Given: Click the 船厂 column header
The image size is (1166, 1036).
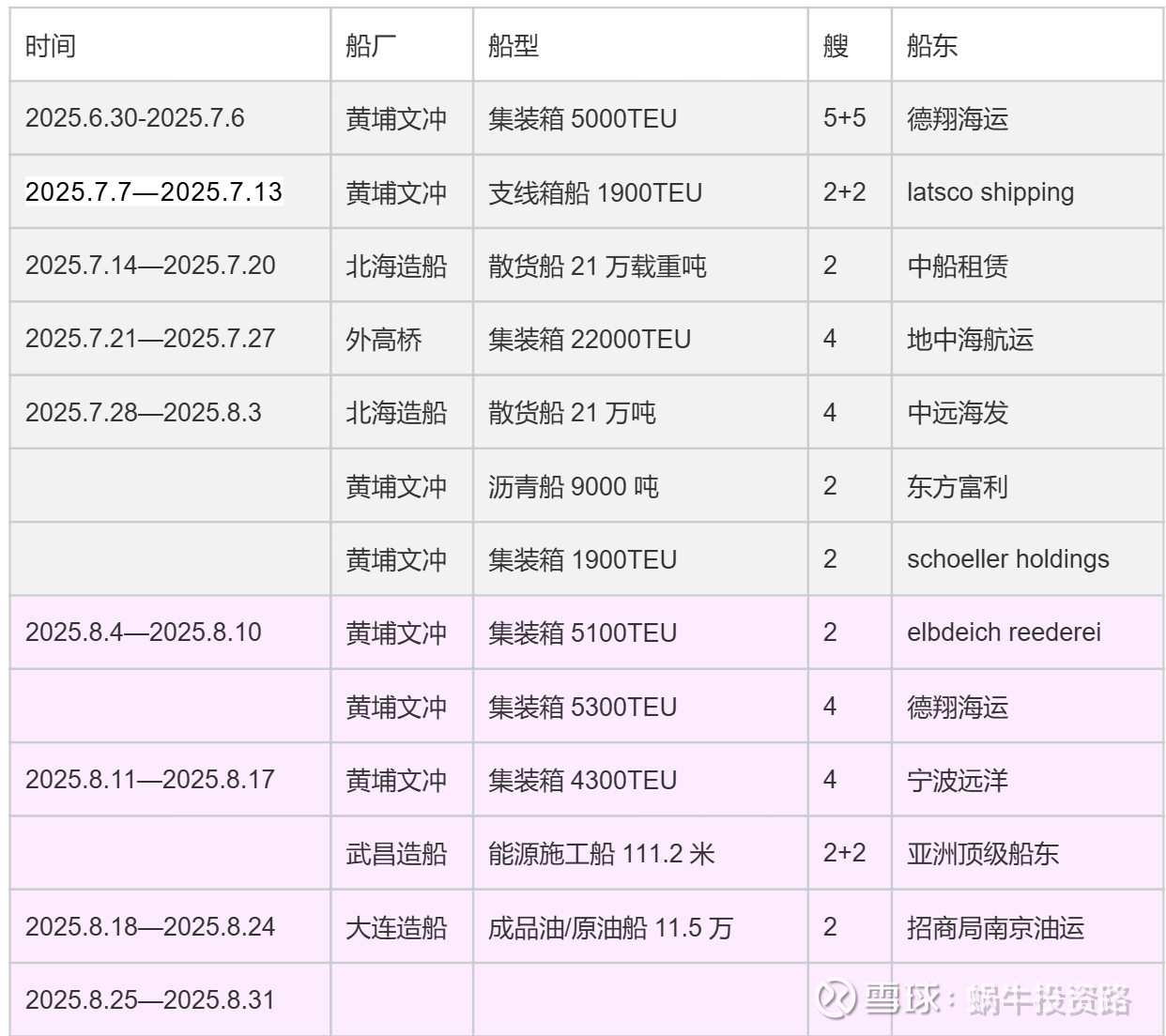Looking at the screenshot, I should pyautogui.click(x=371, y=46).
